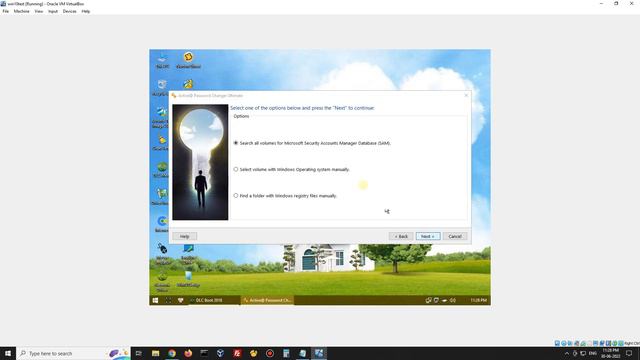Open the VirtualBox Help menu
Viewport: 640px width, 360px height.
(x=86, y=11)
